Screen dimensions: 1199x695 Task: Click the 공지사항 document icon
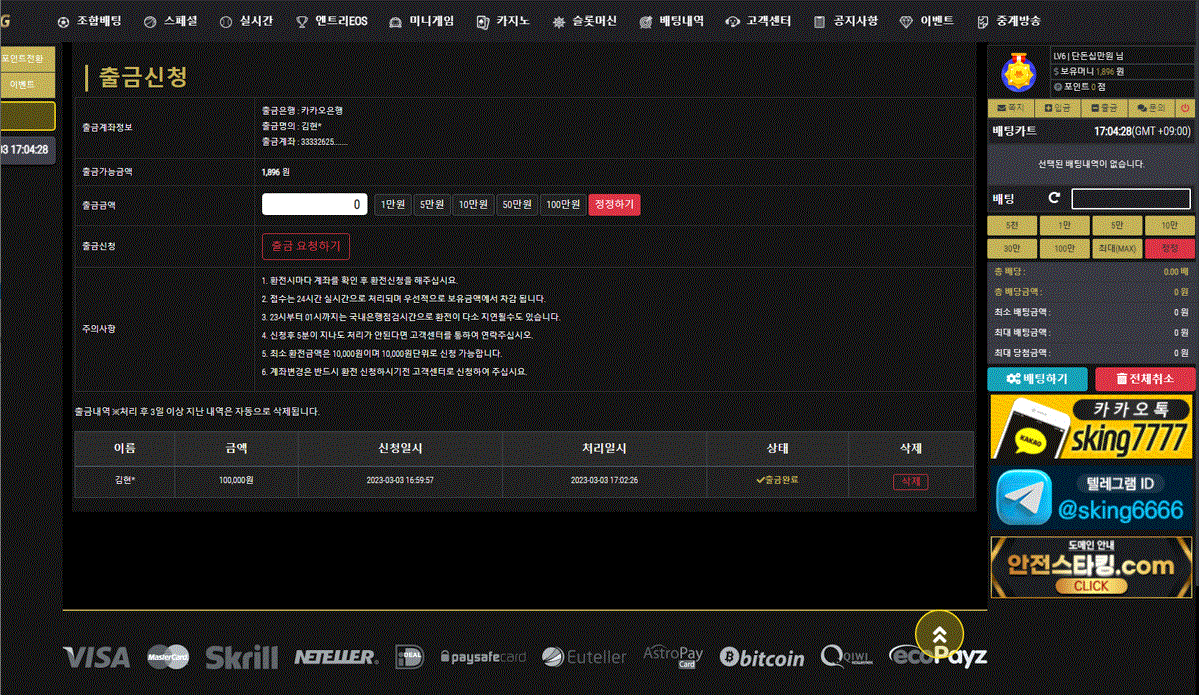click(820, 20)
